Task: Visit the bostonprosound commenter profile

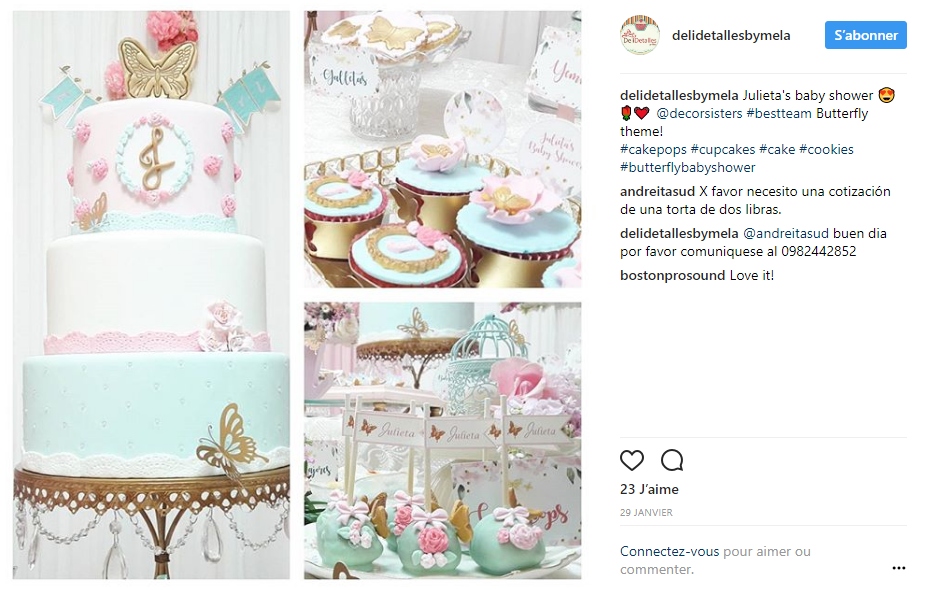Action: 672,276
